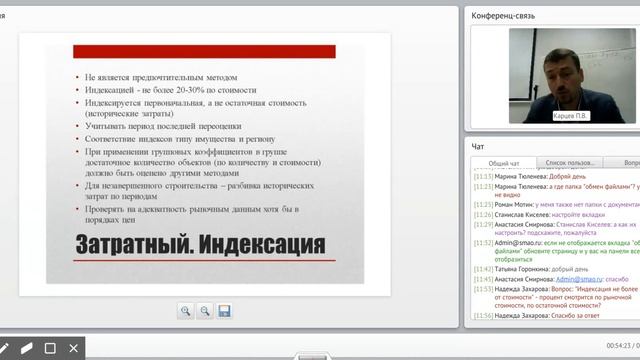
Task: Open the Список пользователей tab
Action: click(570, 162)
